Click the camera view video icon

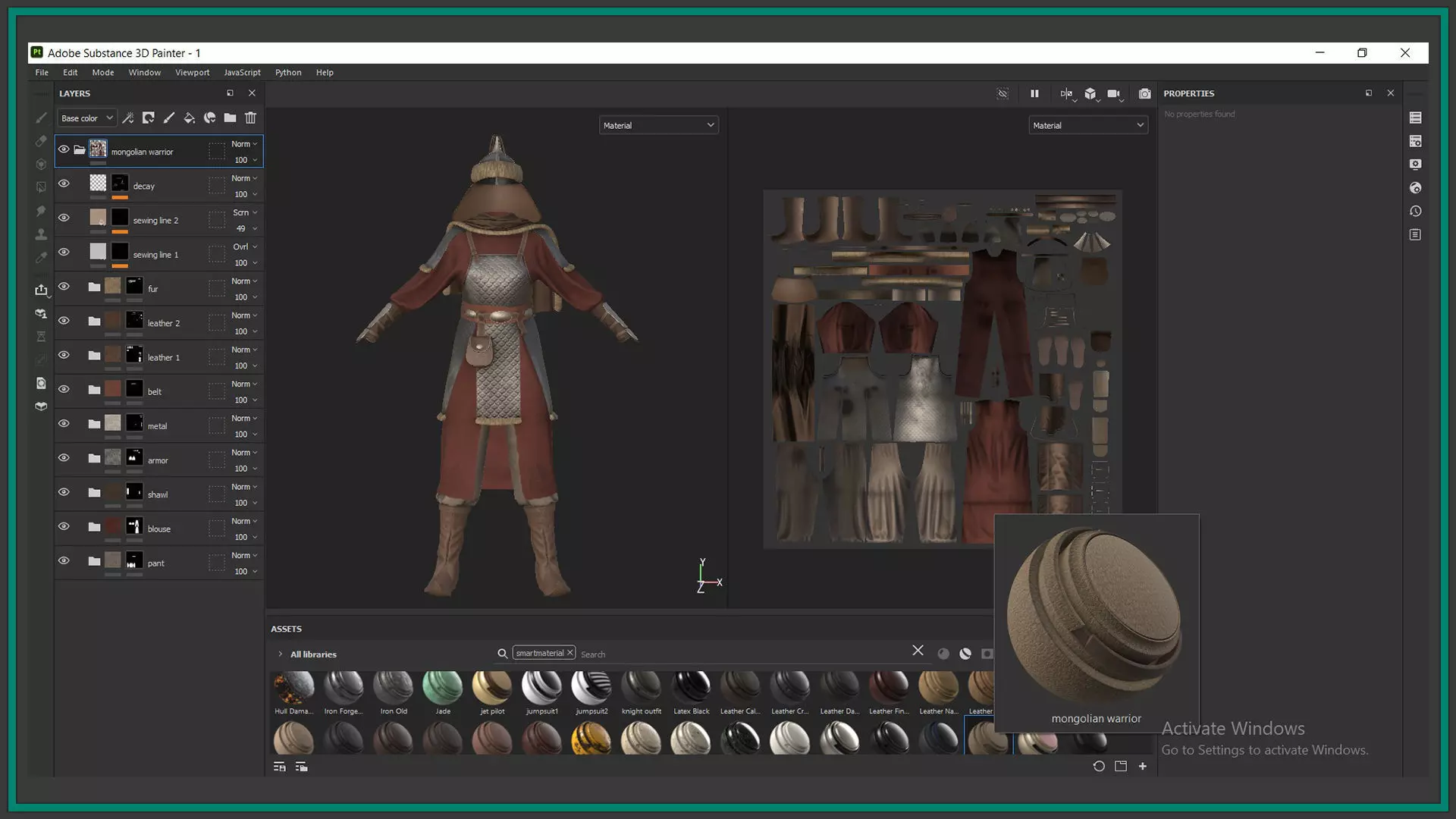tap(1114, 94)
